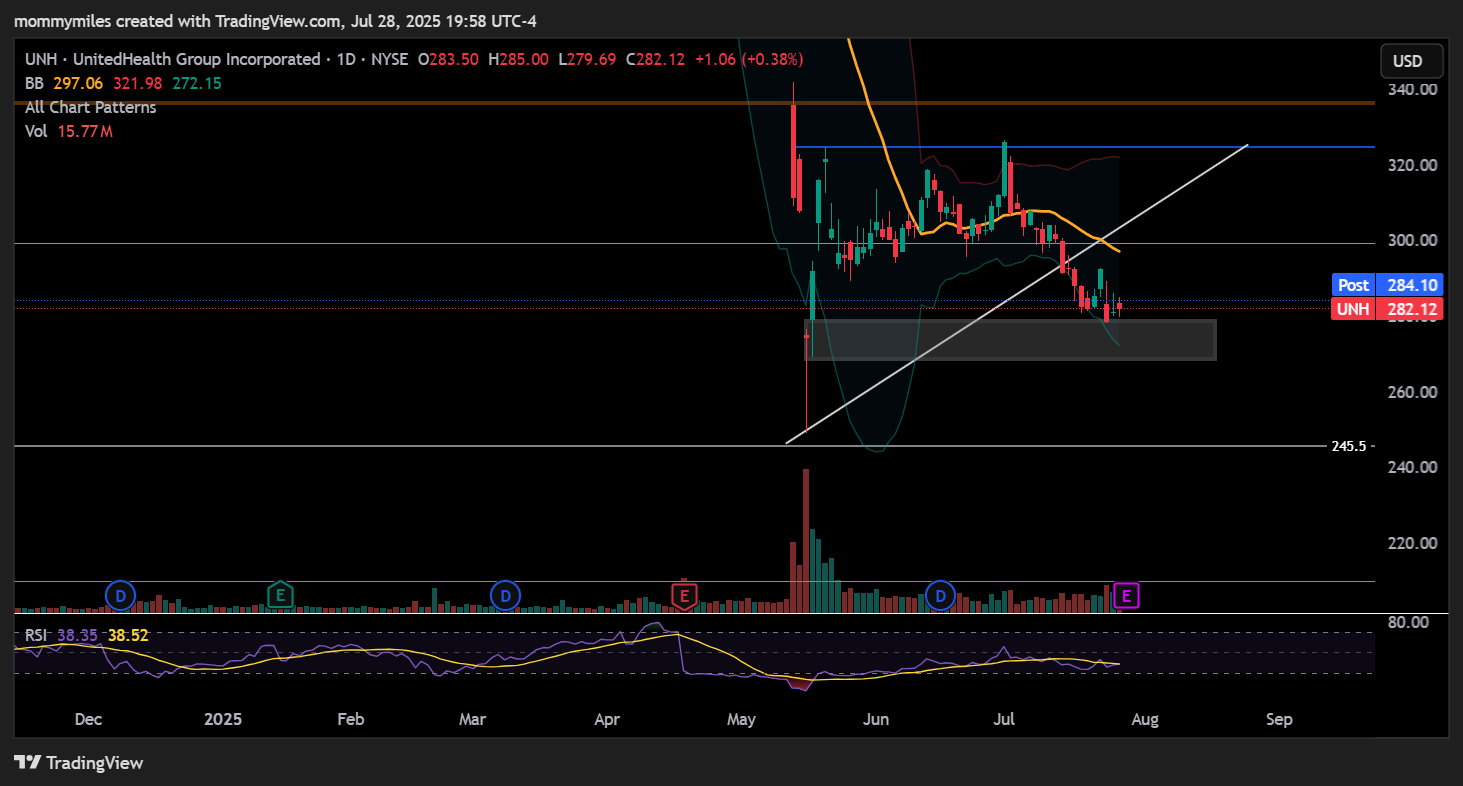The width and height of the screenshot is (1463, 786).
Task: Click the low value L279.69
Action: (587, 59)
